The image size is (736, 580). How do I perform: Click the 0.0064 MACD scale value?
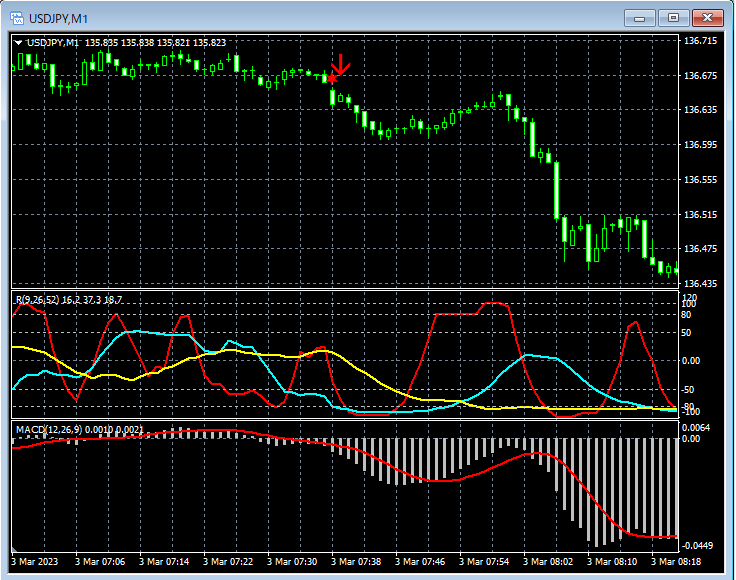(696, 427)
